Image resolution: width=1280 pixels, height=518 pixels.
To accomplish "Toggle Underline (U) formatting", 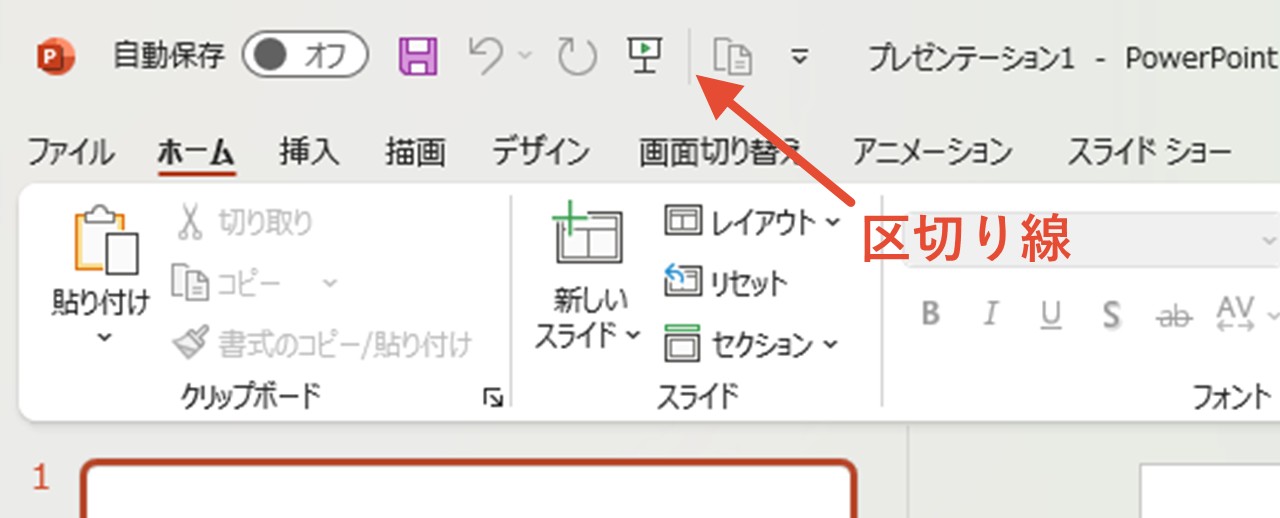I will click(1050, 314).
